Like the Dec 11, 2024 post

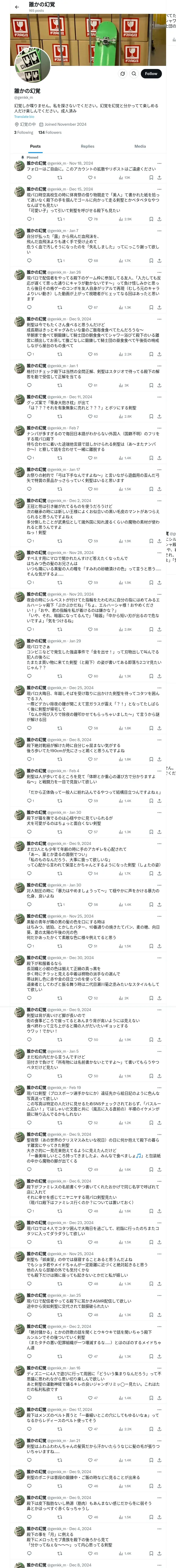[x=92, y=416]
